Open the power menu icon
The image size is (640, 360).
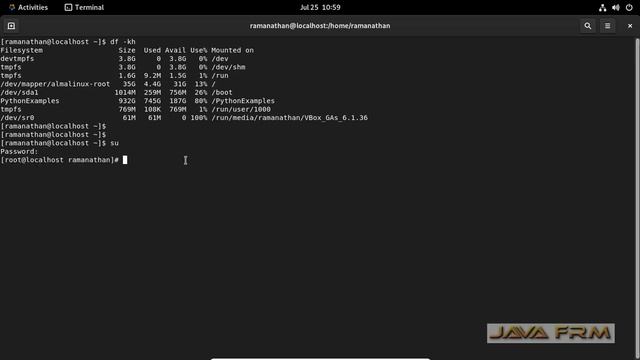(x=629, y=7)
